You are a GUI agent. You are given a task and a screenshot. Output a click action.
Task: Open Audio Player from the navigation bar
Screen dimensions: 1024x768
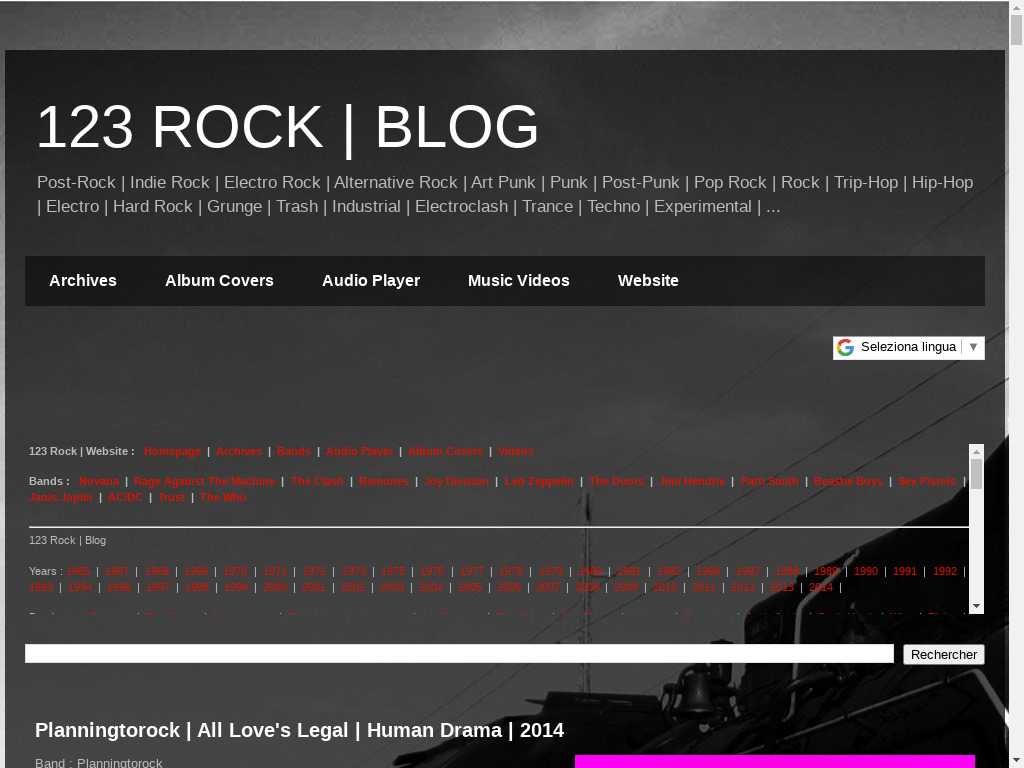tap(371, 281)
